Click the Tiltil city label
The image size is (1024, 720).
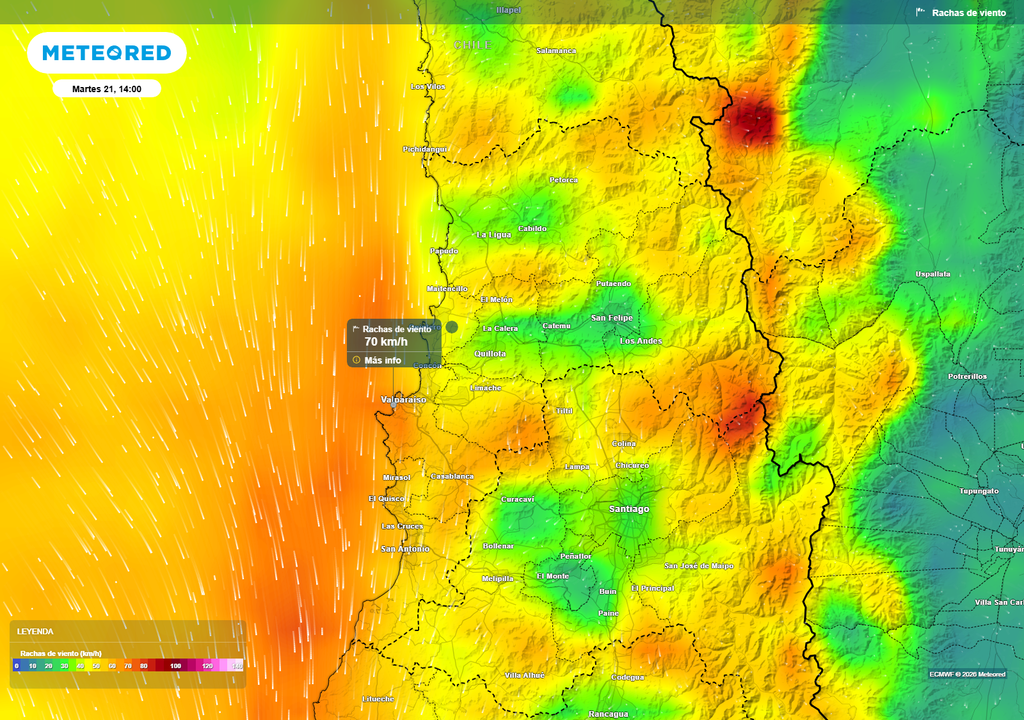pyautogui.click(x=564, y=411)
